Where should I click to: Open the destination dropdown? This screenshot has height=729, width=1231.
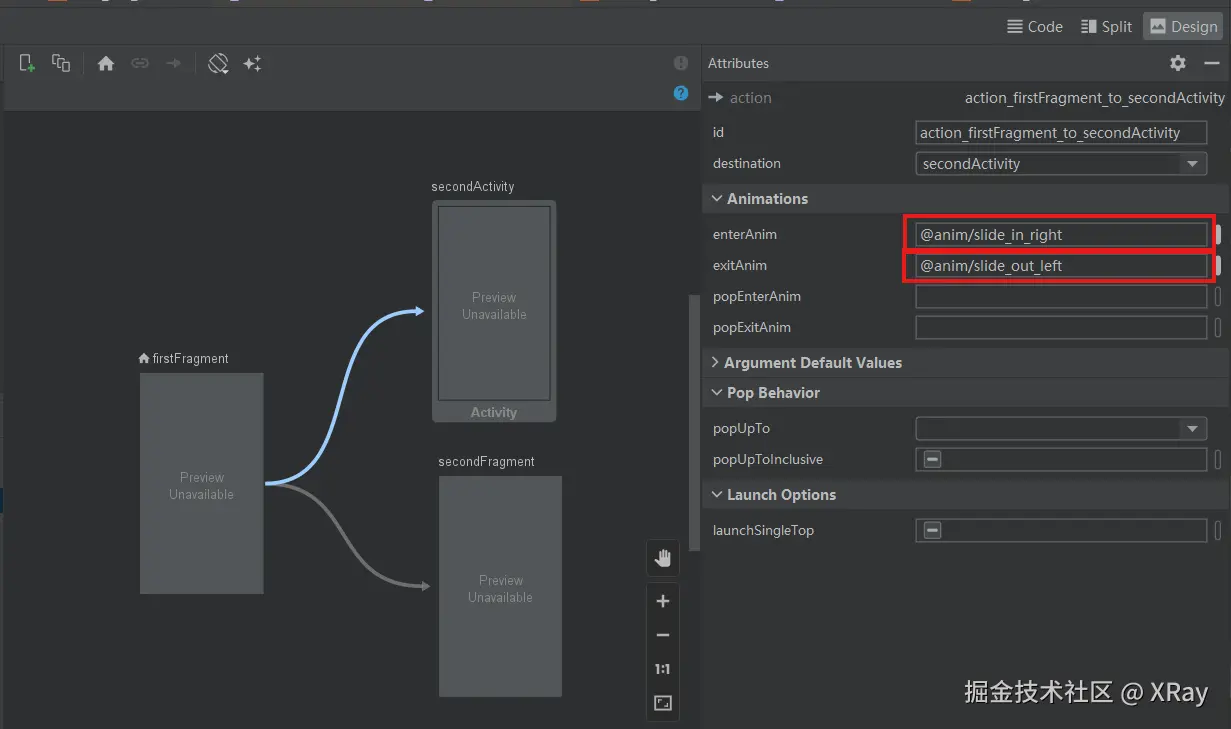point(1192,164)
